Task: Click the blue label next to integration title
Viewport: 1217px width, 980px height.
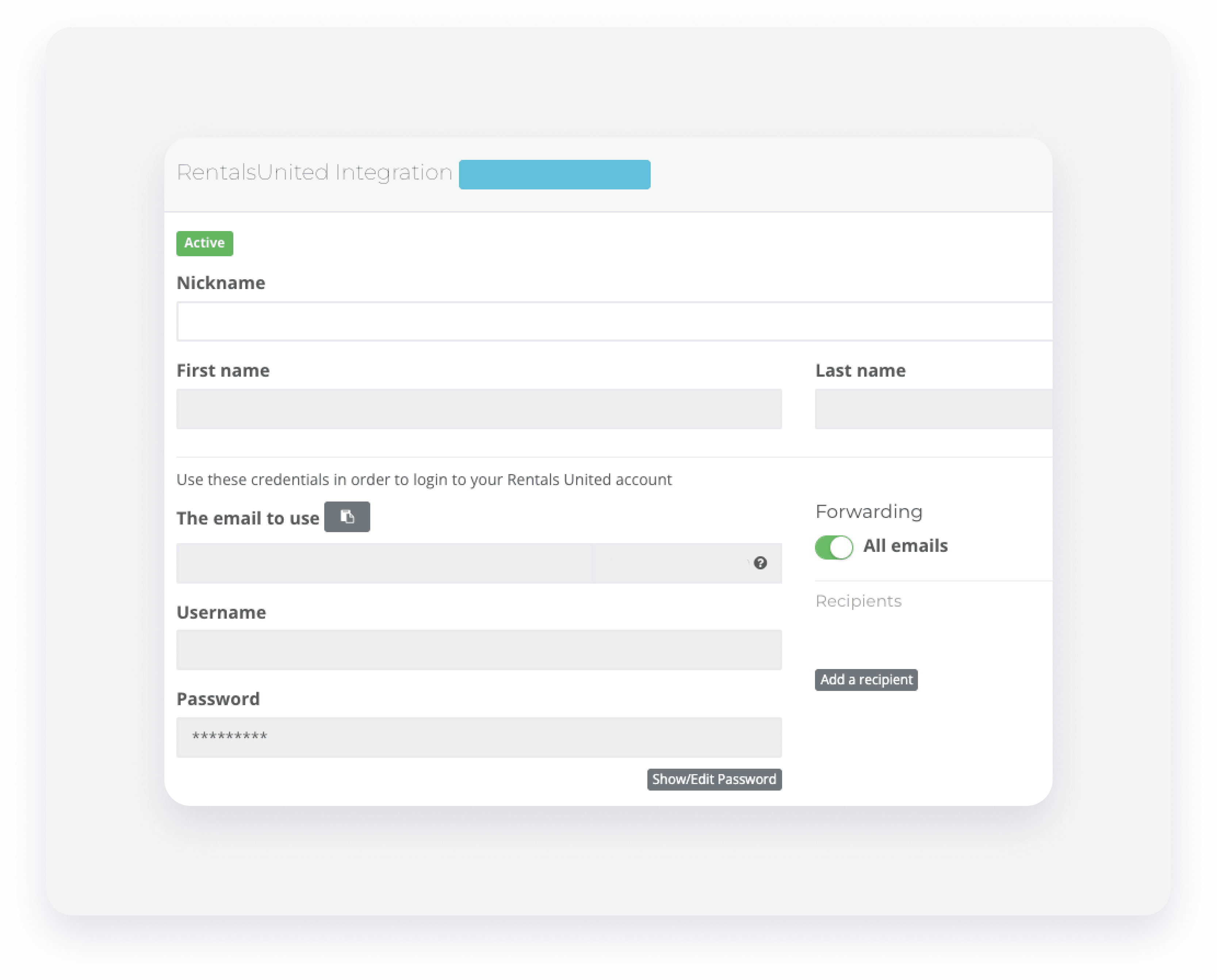Action: (554, 174)
